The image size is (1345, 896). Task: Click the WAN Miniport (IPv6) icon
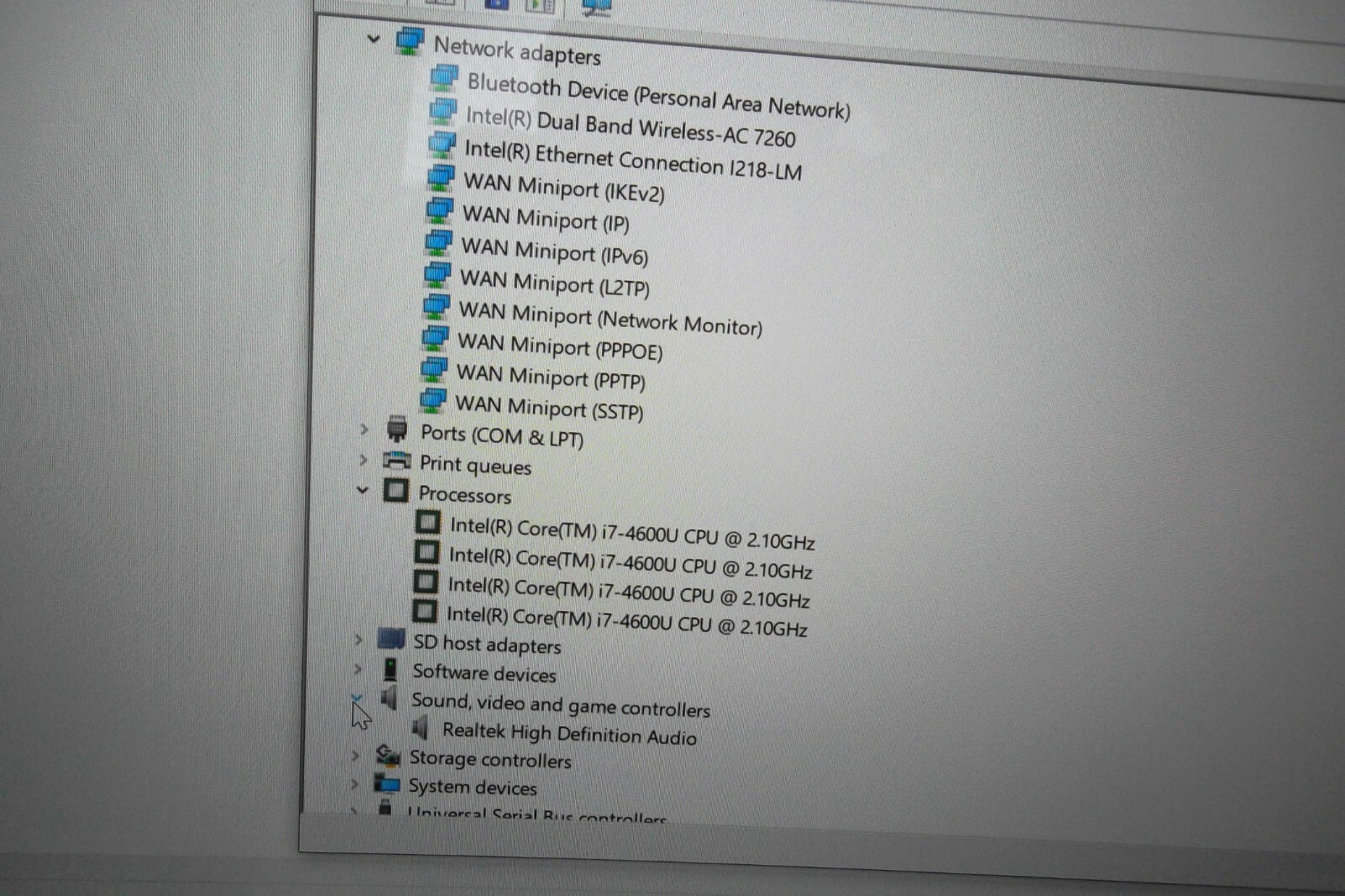click(439, 242)
